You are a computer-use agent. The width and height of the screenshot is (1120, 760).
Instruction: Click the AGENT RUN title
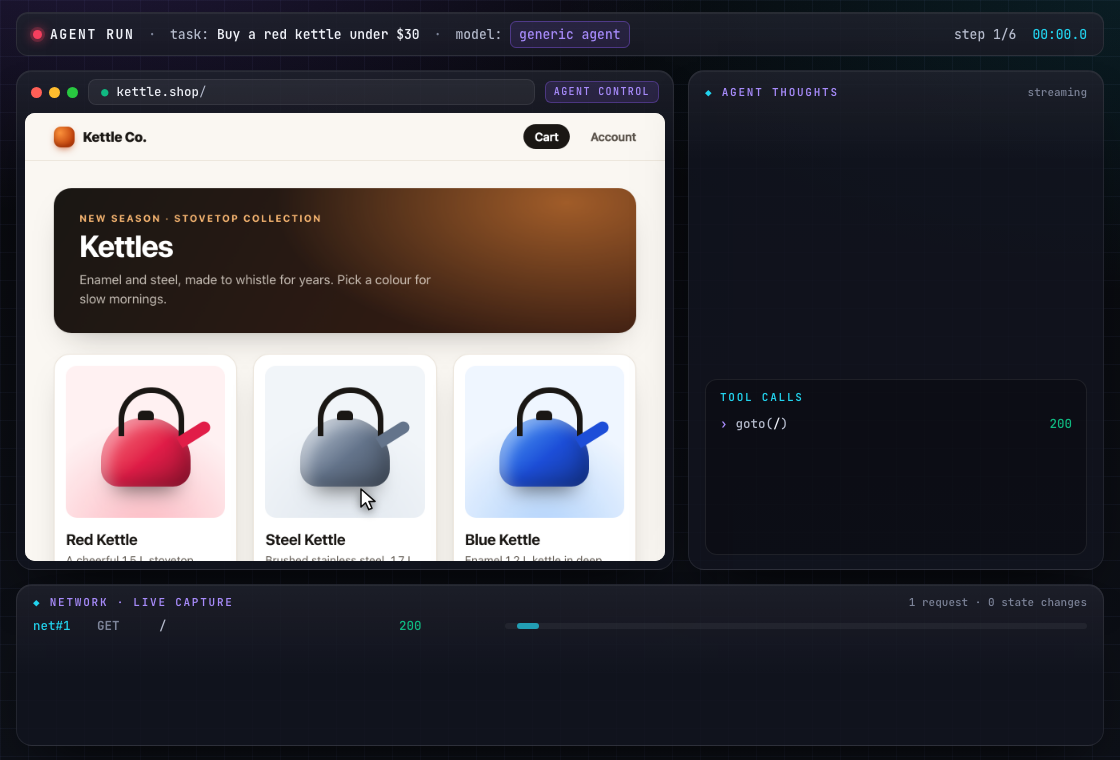coord(91,34)
